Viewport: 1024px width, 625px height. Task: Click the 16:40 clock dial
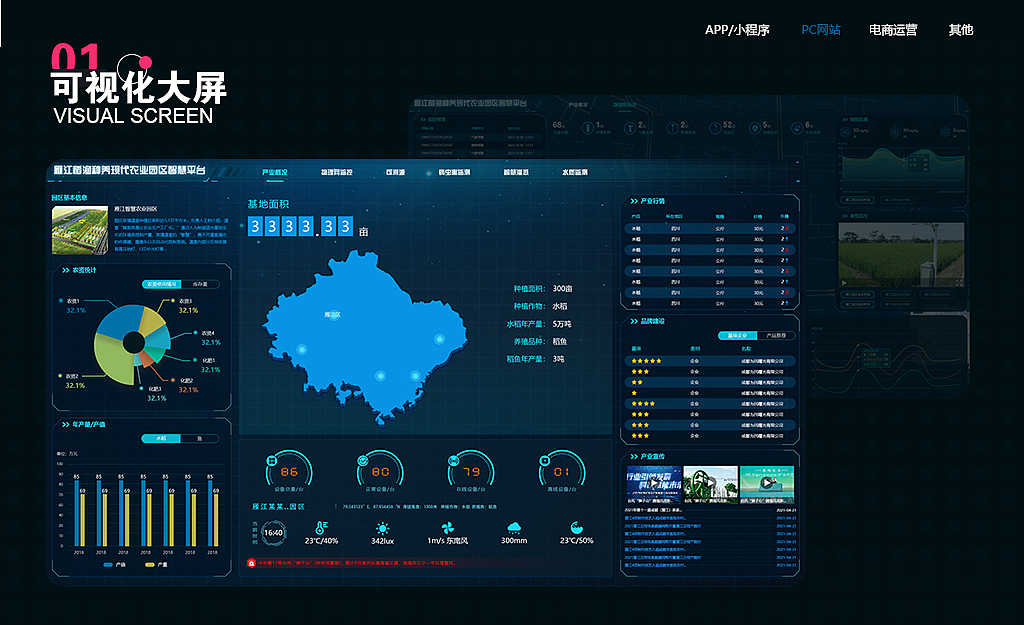click(273, 533)
